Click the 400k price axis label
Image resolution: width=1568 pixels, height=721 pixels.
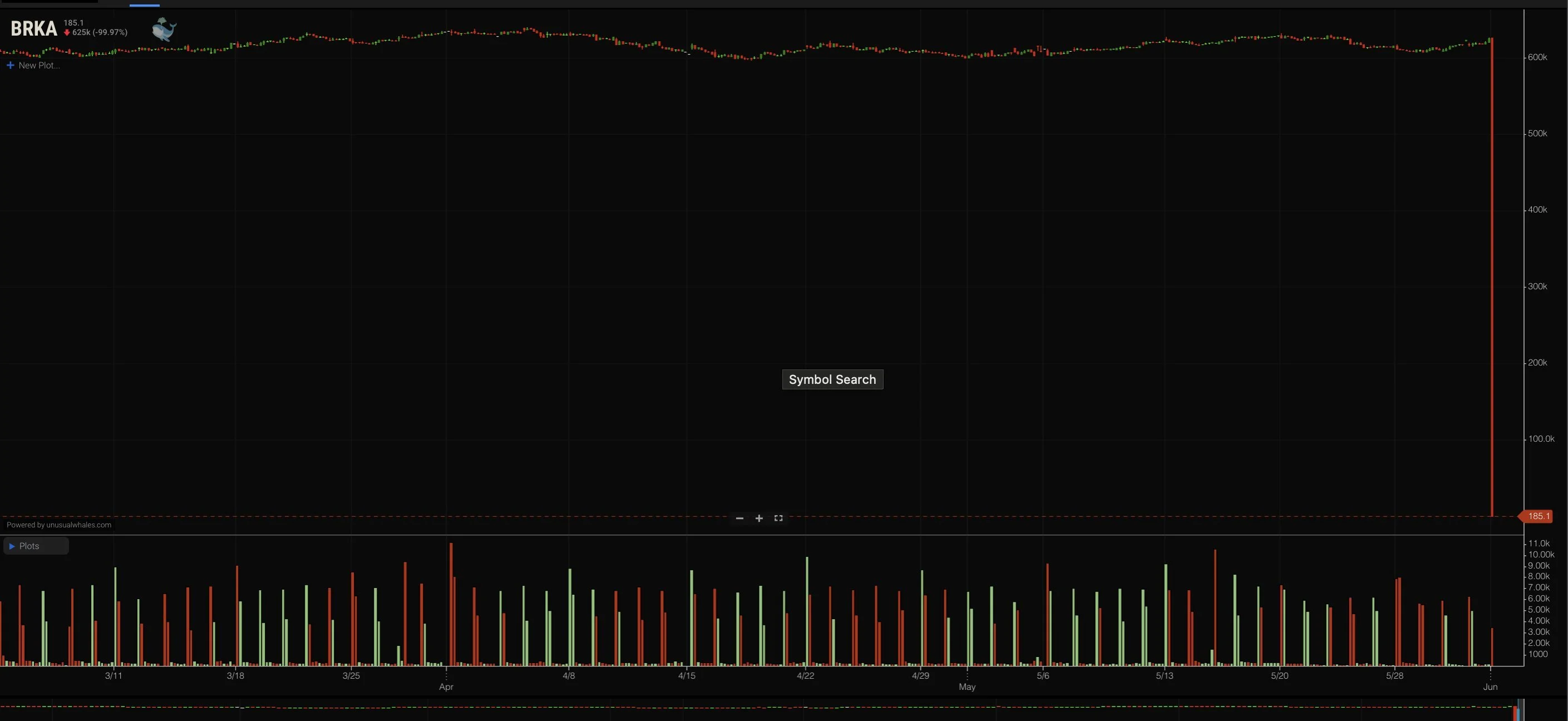click(1537, 209)
